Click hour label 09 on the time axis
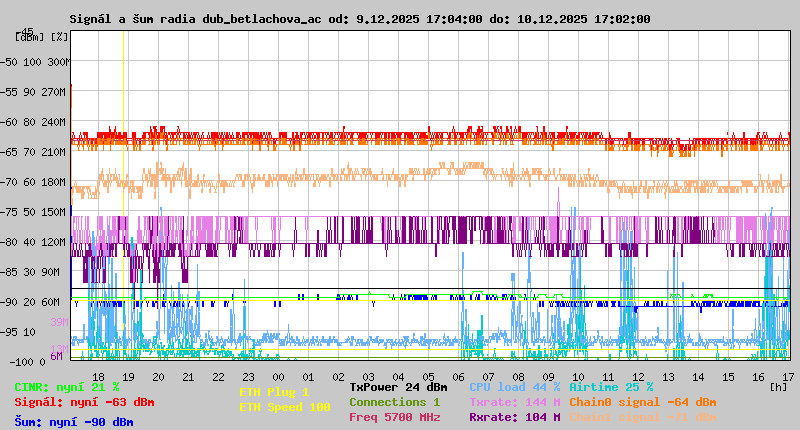The width and height of the screenshot is (800, 430). pos(548,377)
